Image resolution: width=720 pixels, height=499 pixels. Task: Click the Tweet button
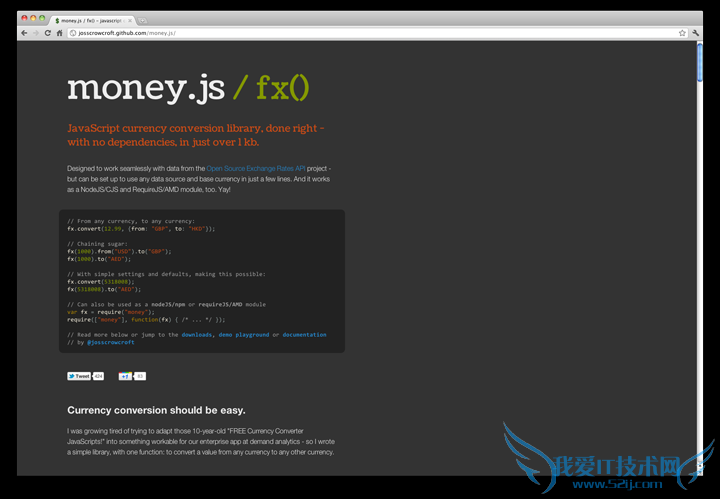tap(79, 376)
